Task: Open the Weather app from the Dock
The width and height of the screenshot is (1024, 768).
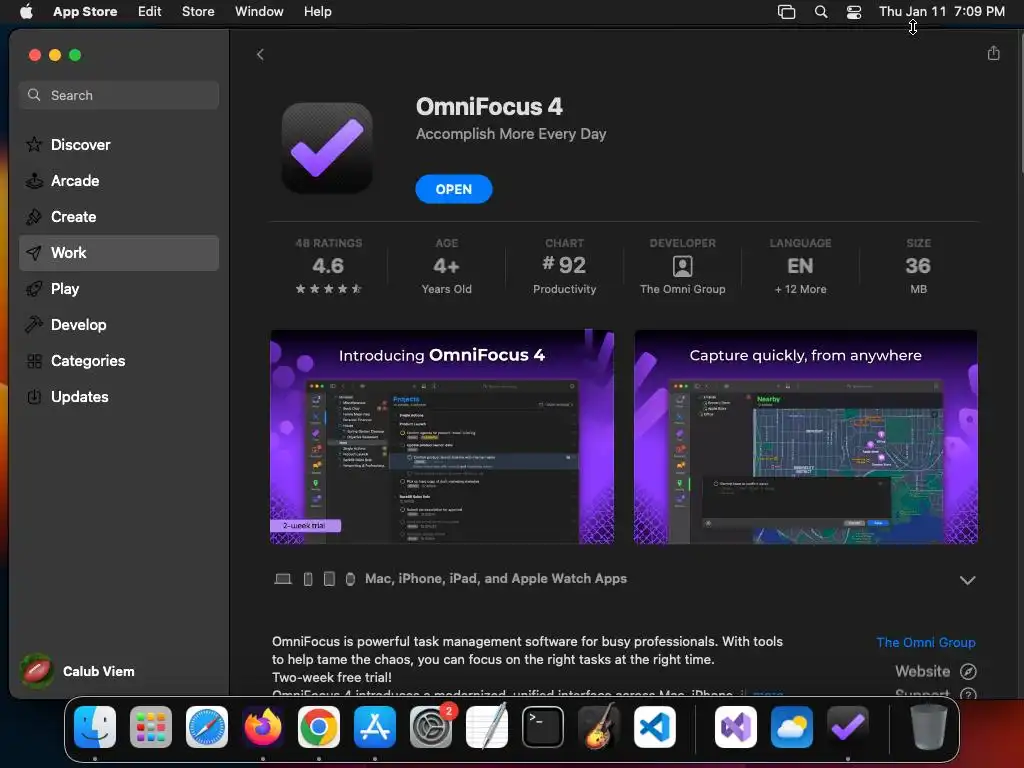Action: (792, 727)
